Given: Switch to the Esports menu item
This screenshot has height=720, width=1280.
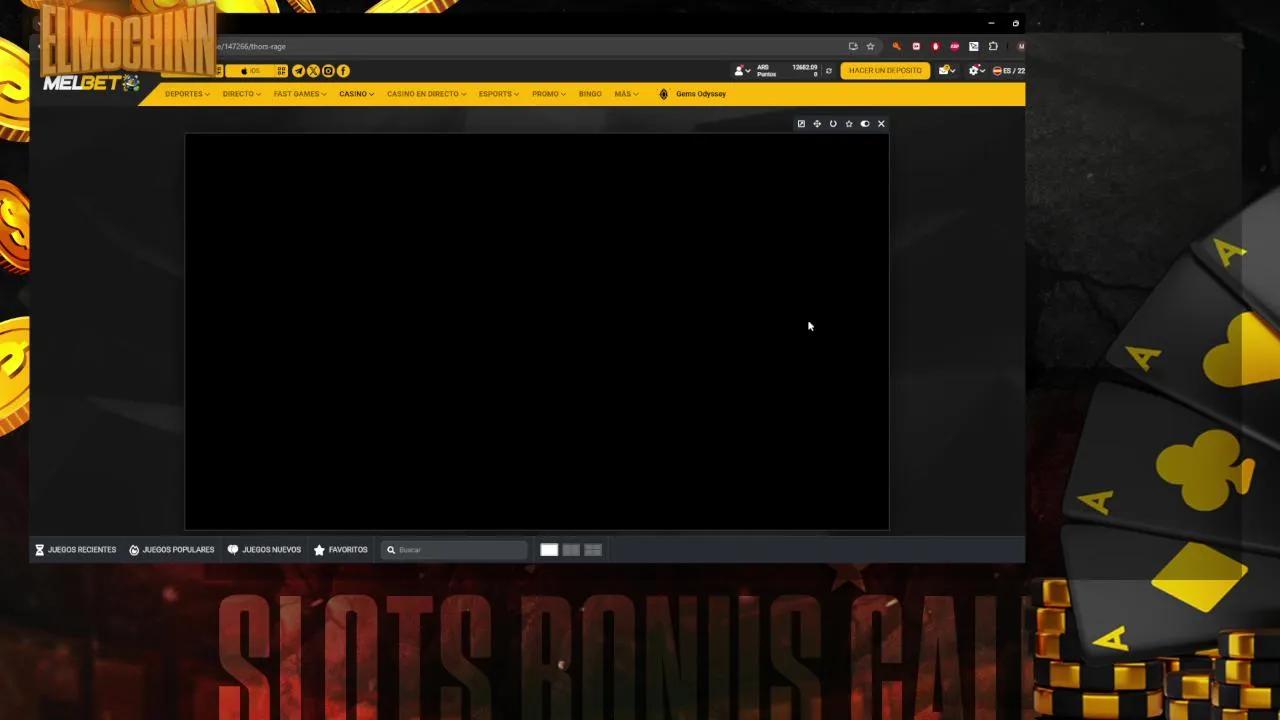Looking at the screenshot, I should (497, 93).
